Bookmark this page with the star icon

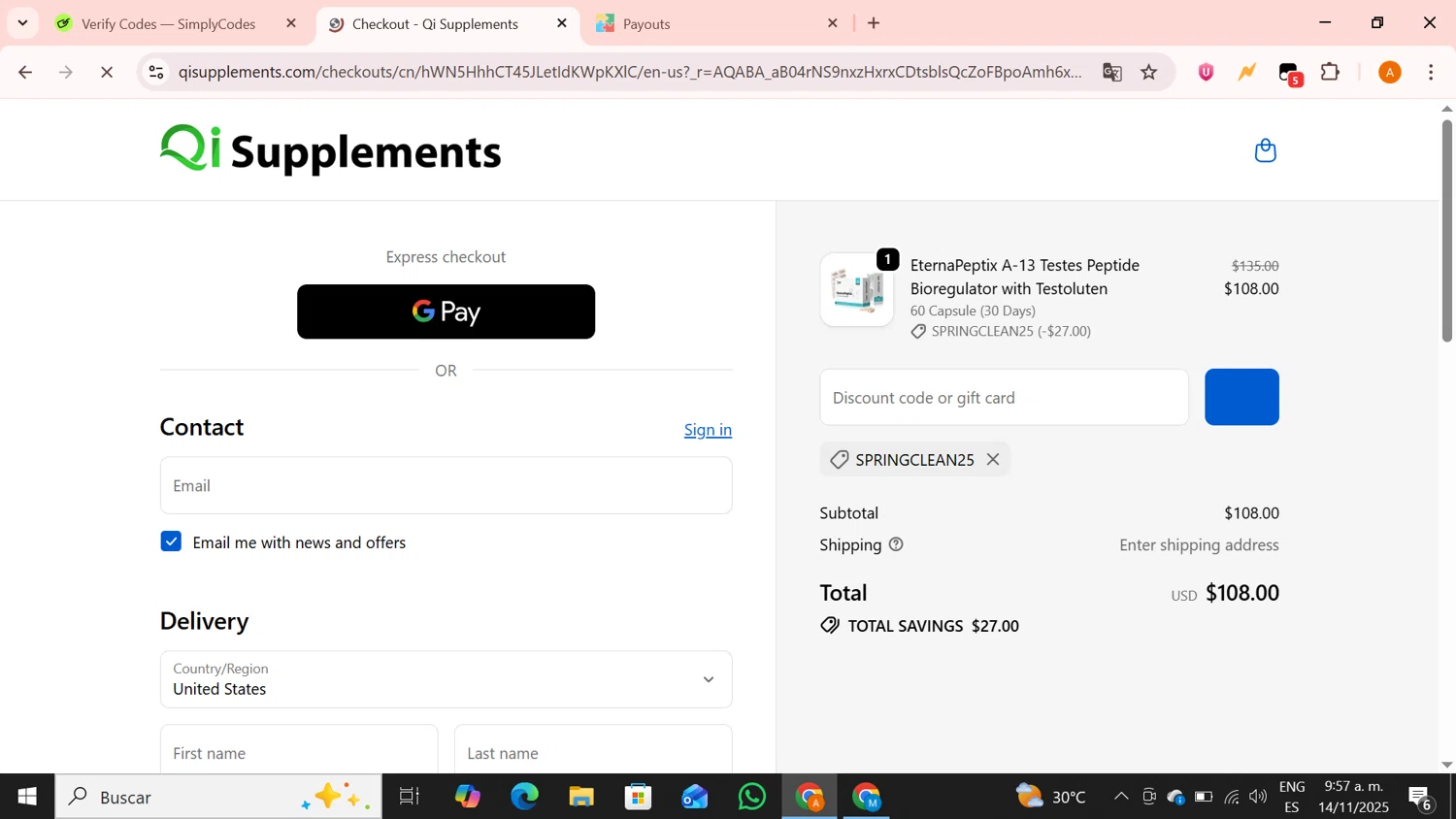coord(1149,72)
